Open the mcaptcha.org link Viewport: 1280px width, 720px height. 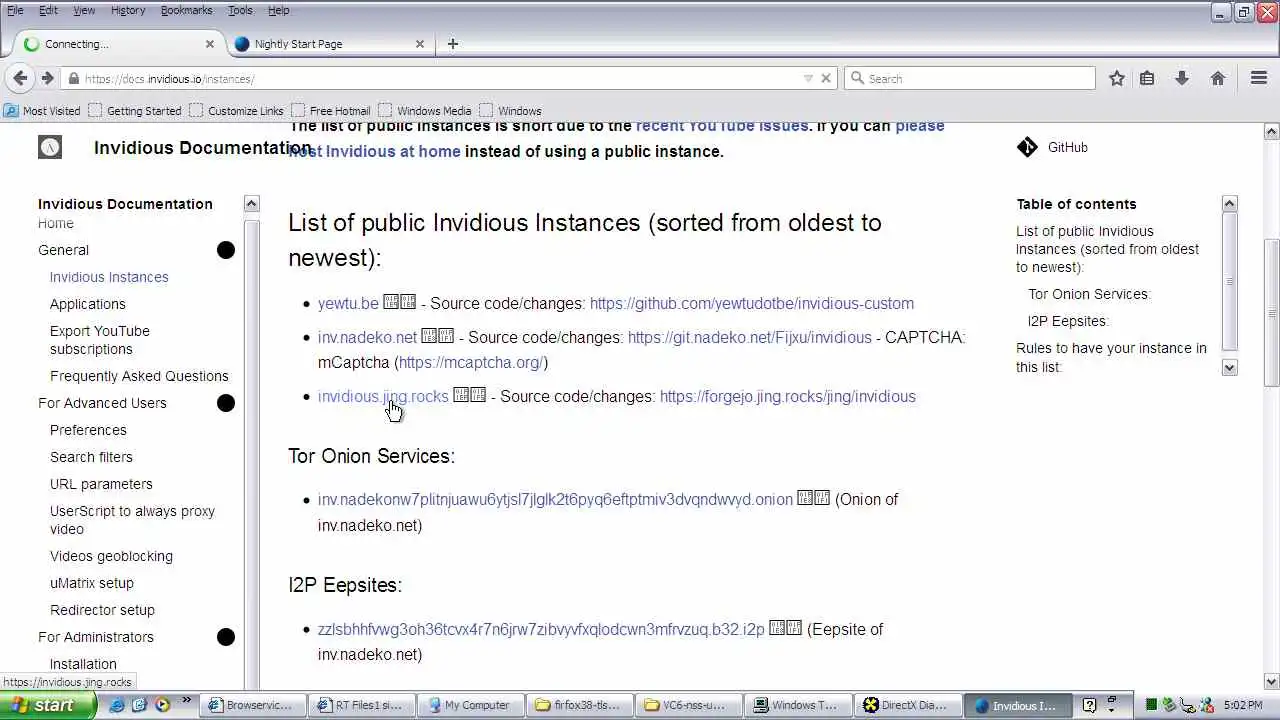pyautogui.click(x=471, y=362)
